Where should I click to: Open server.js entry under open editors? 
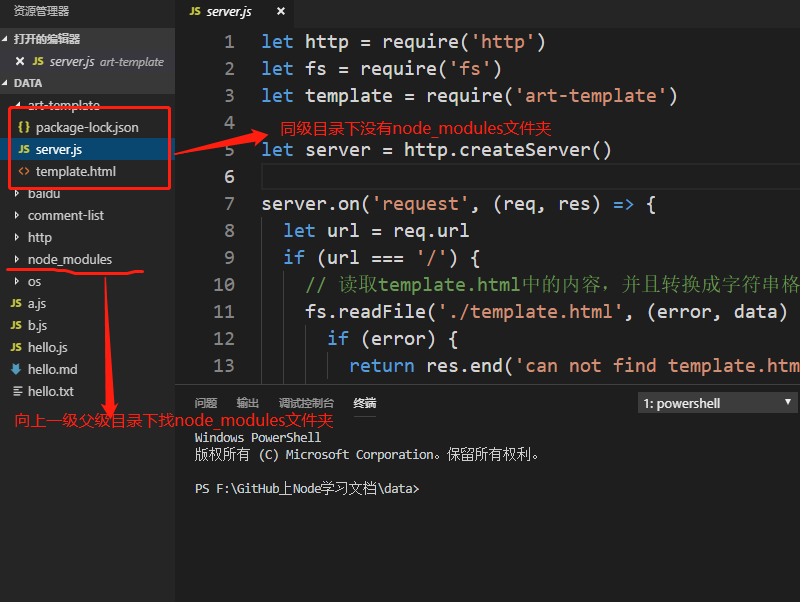point(87,62)
